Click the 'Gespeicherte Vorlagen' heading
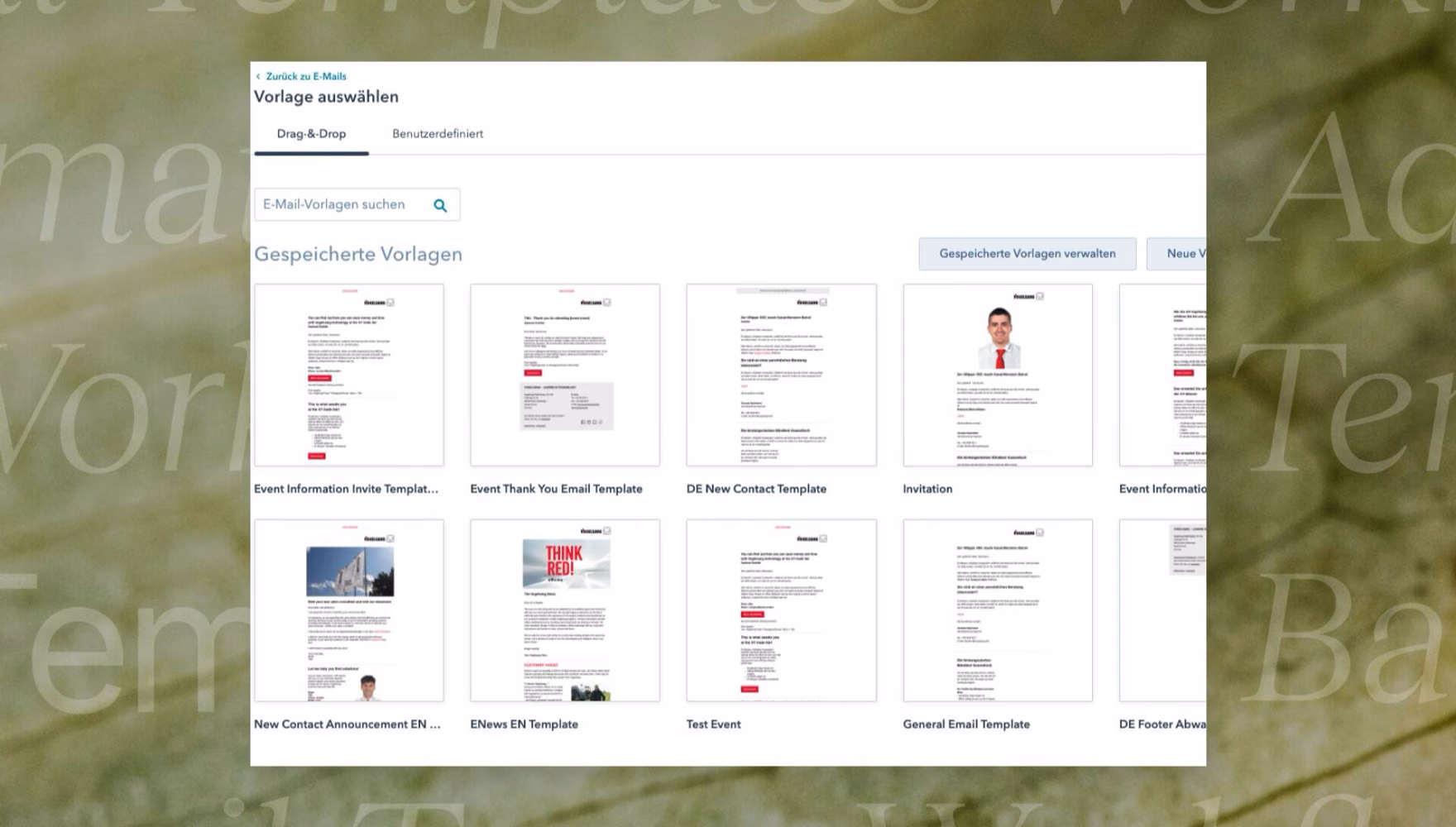1456x827 pixels. (x=358, y=254)
